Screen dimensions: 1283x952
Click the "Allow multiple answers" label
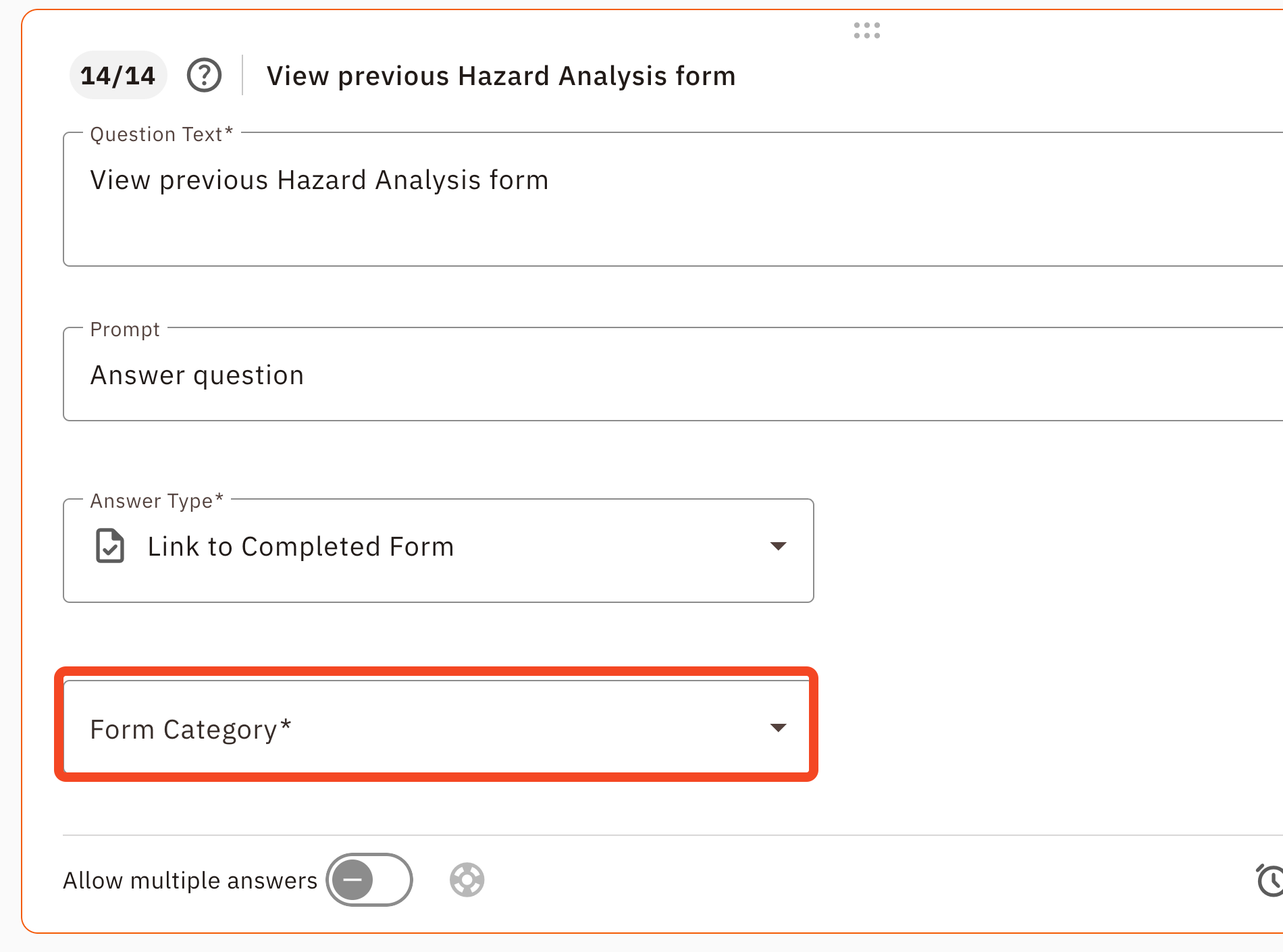coord(190,880)
